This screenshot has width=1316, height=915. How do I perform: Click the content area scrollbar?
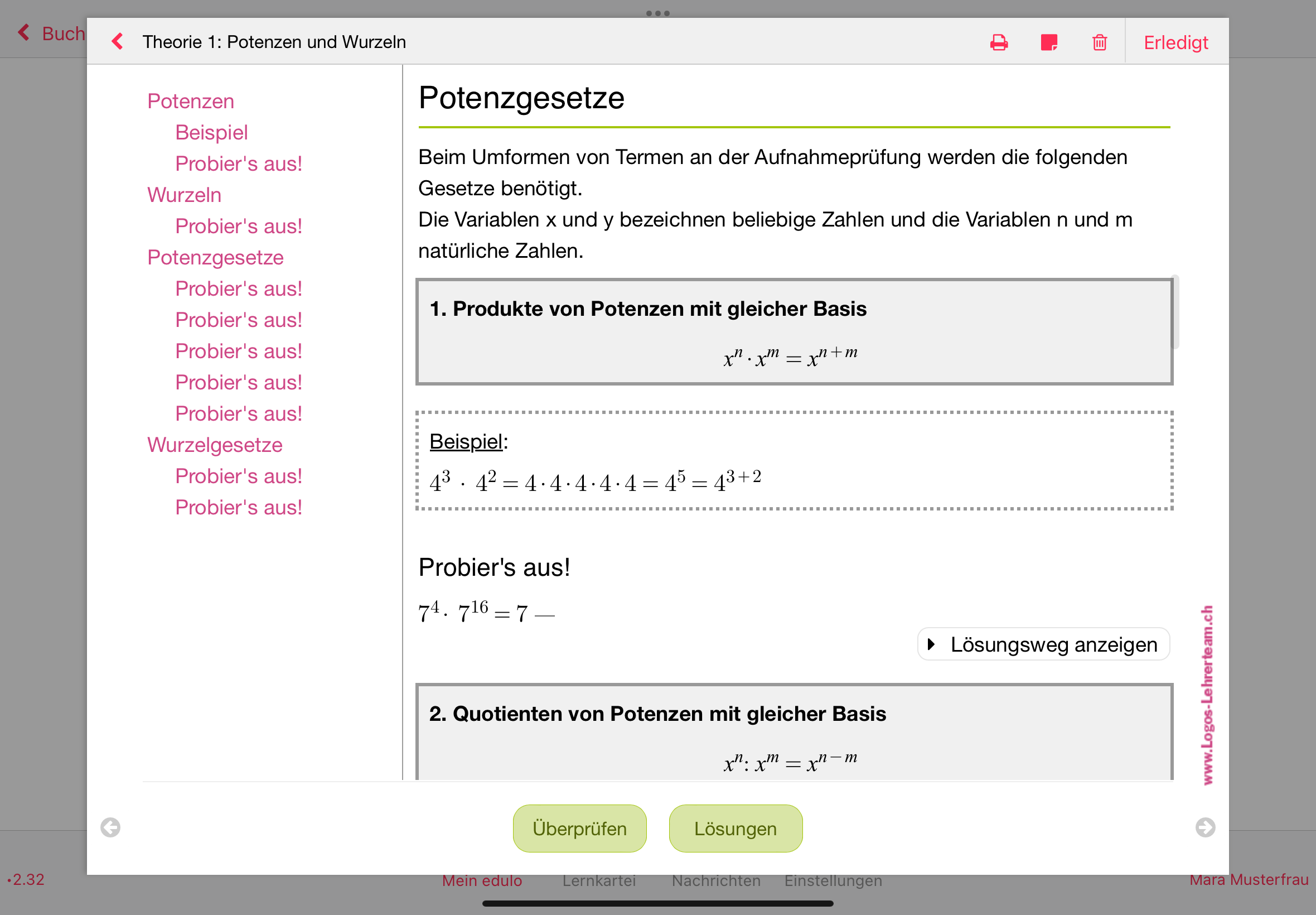tap(1175, 312)
